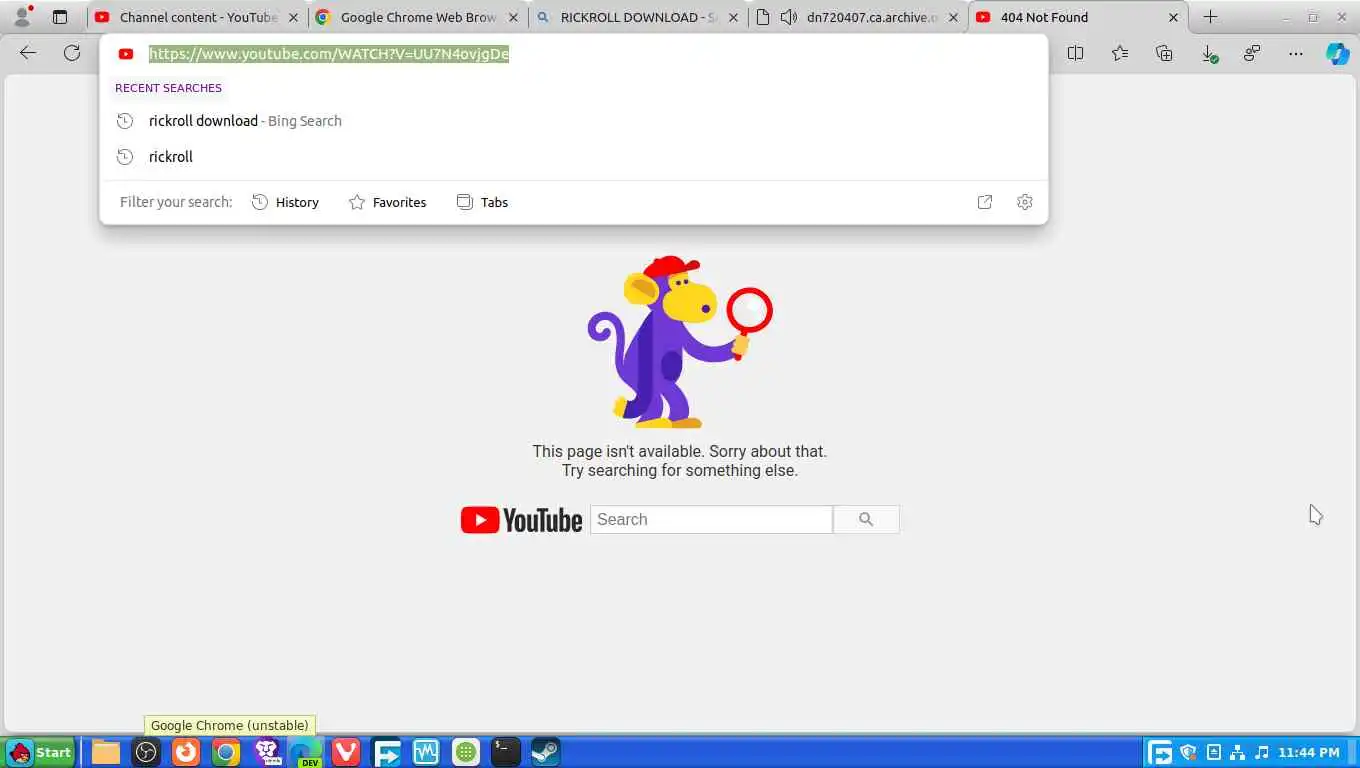Launch Google Chrome from taskbar
1360x768 pixels.
pyautogui.click(x=226, y=752)
